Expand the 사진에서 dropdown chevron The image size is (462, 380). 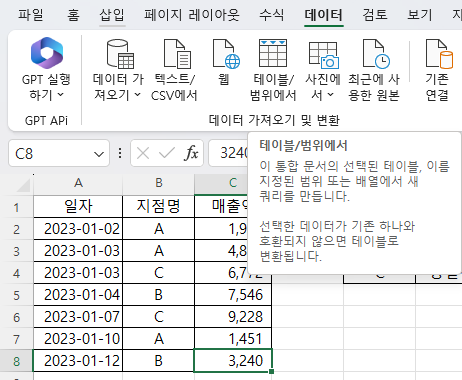pos(330,95)
